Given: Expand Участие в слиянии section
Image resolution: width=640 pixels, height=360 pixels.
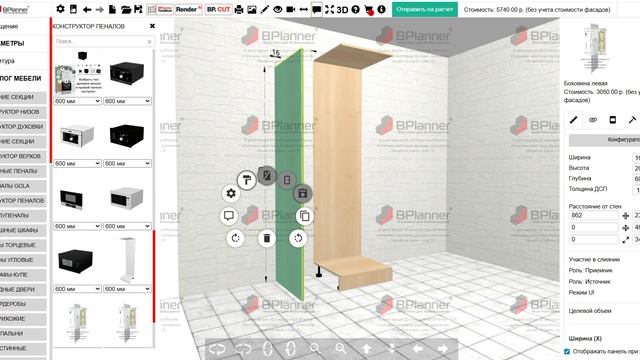Looking at the screenshot, I should tap(594, 260).
